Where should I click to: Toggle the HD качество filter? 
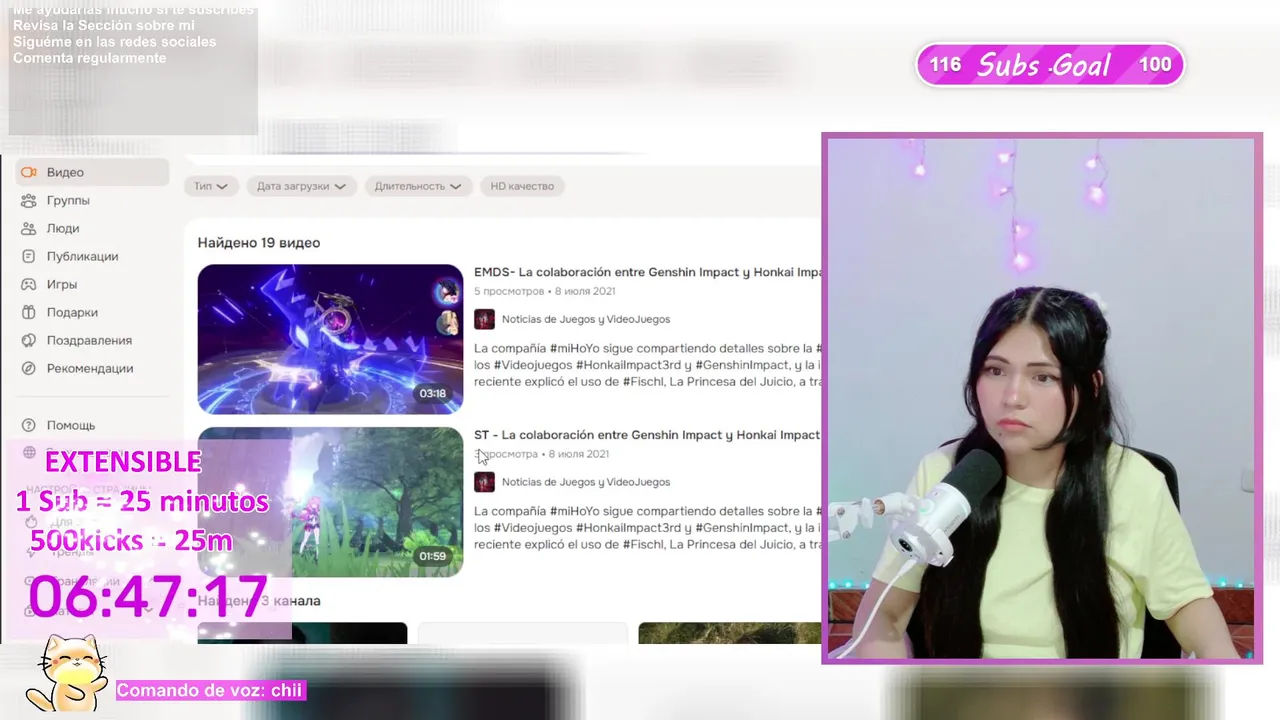coord(522,186)
